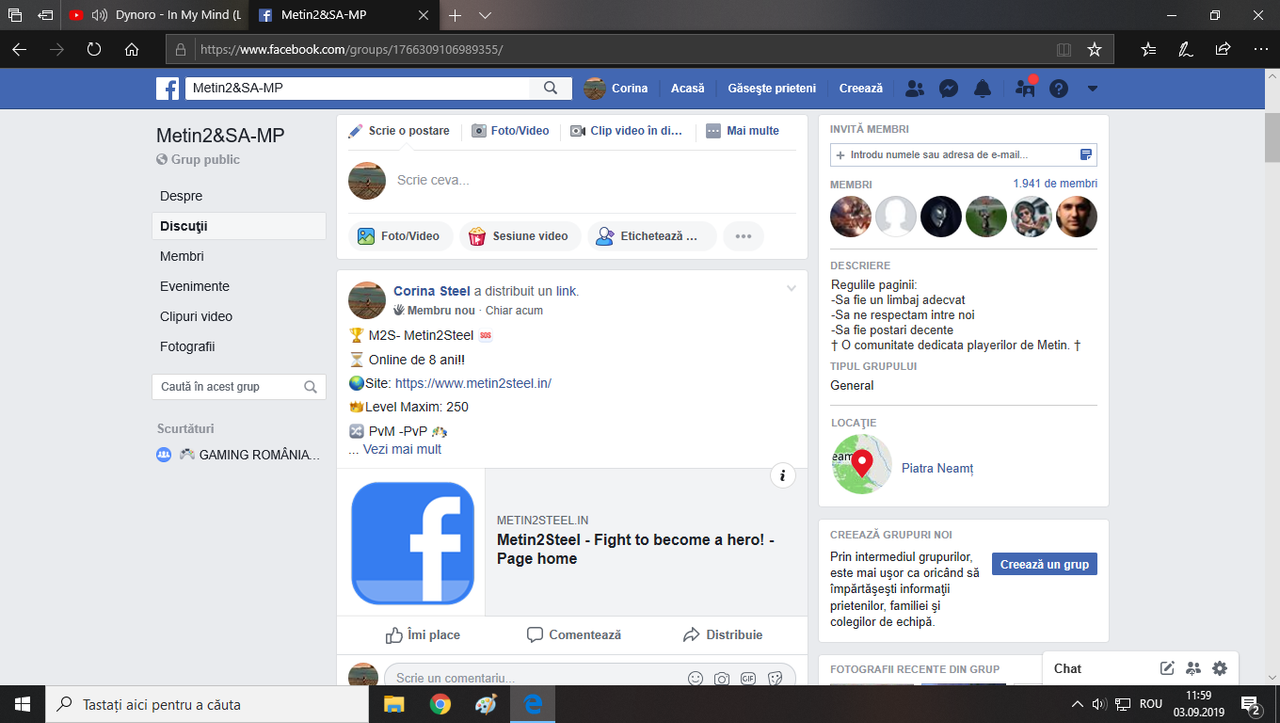Screen dimensions: 1280x723
Task: Open 1.941 de membri link
Action: coord(1055,184)
